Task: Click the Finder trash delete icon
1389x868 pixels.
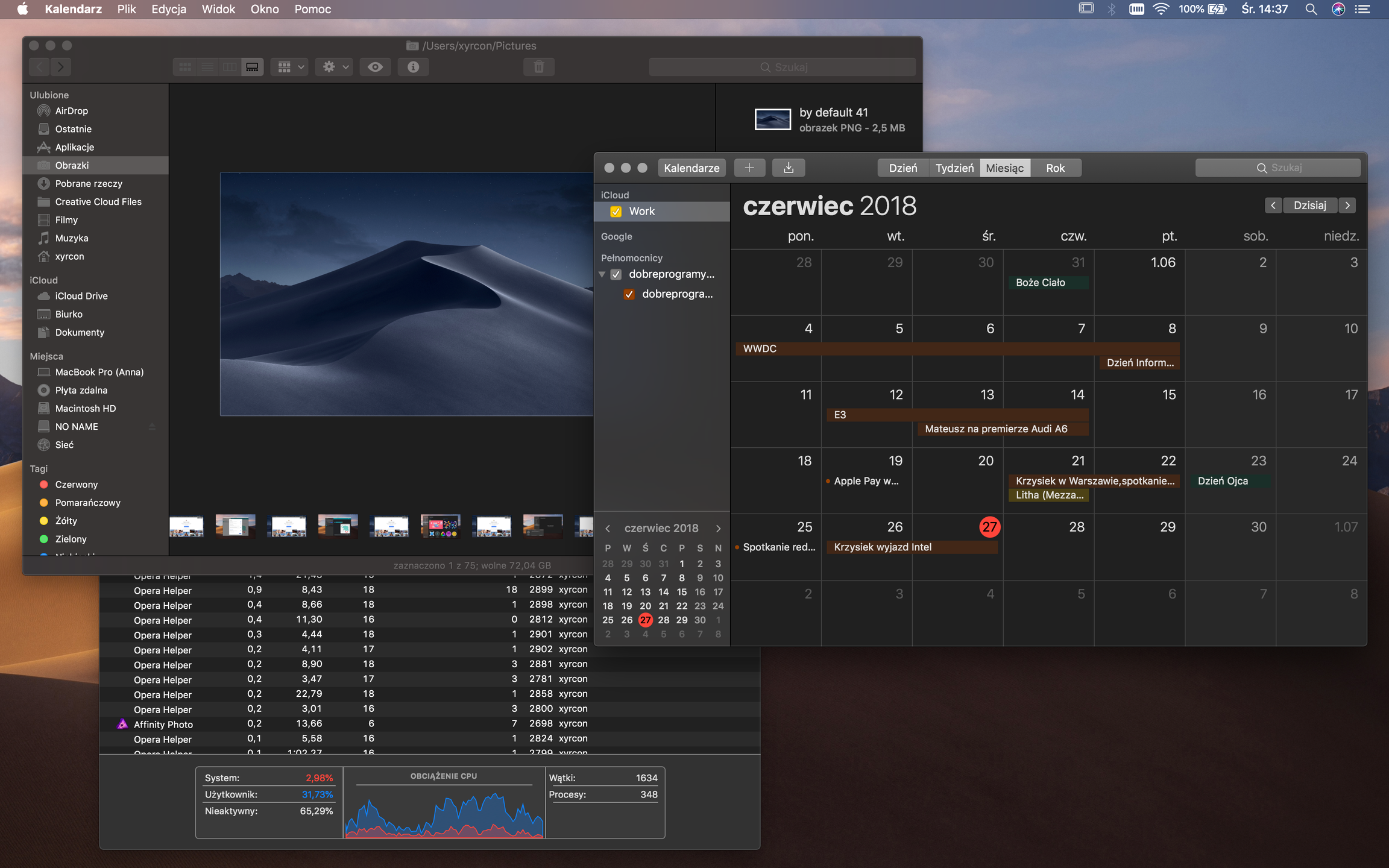Action: (539, 67)
